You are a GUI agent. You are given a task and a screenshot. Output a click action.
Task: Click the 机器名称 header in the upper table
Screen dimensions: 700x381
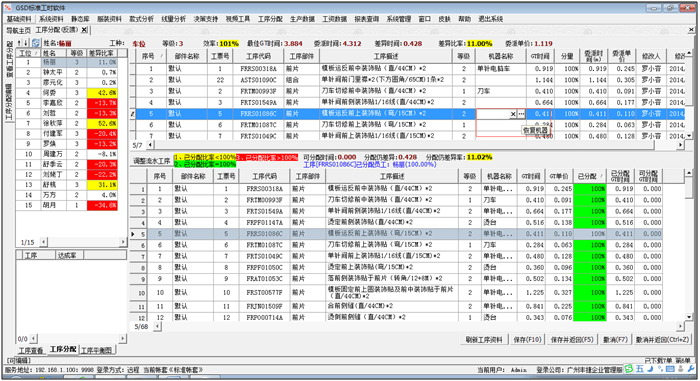tap(500, 56)
